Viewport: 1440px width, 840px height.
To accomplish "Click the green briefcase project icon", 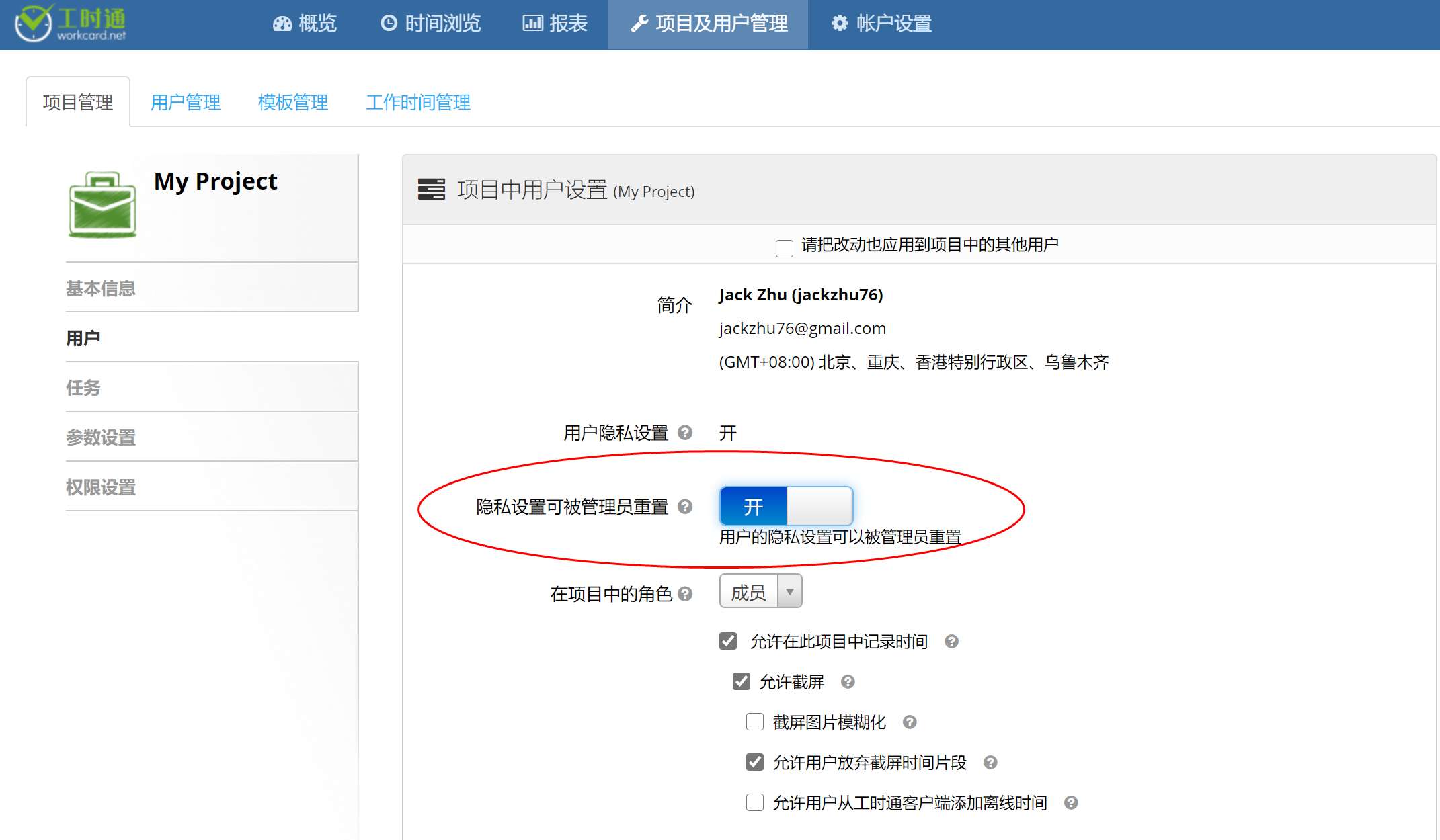I will 102,204.
